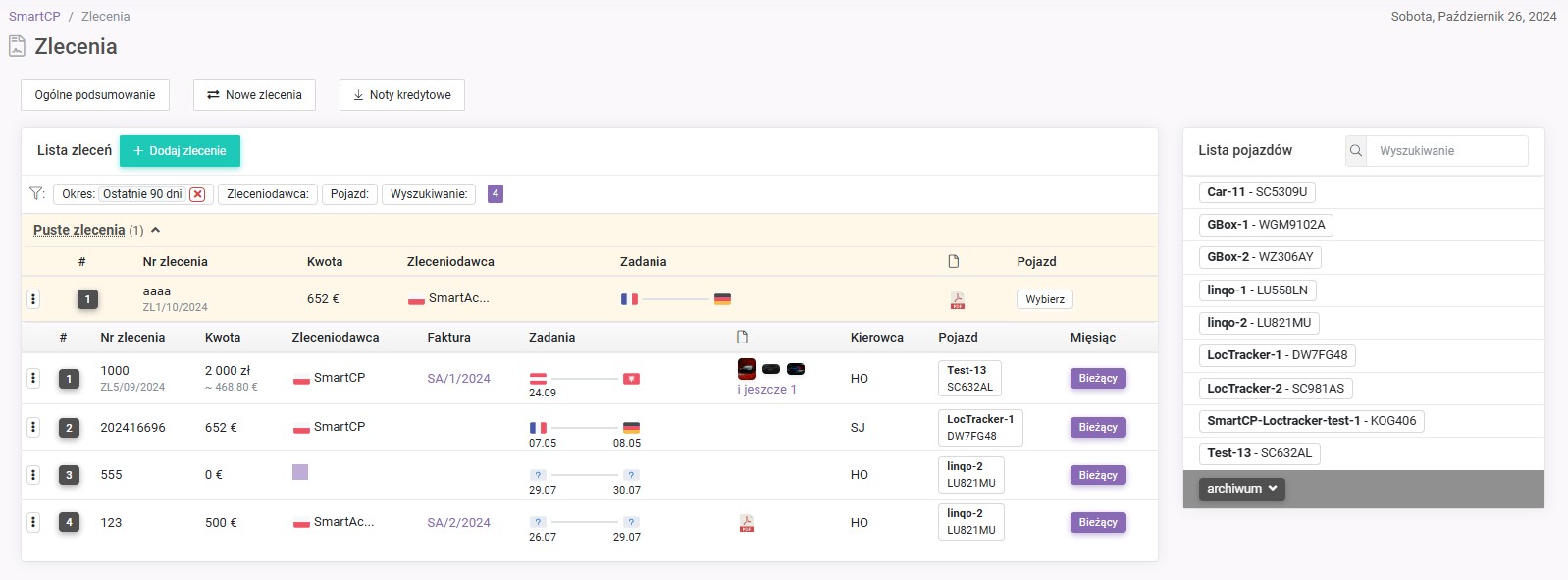Expand the archiwum dropdown
This screenshot has height=580, width=1568.
coord(1242,489)
